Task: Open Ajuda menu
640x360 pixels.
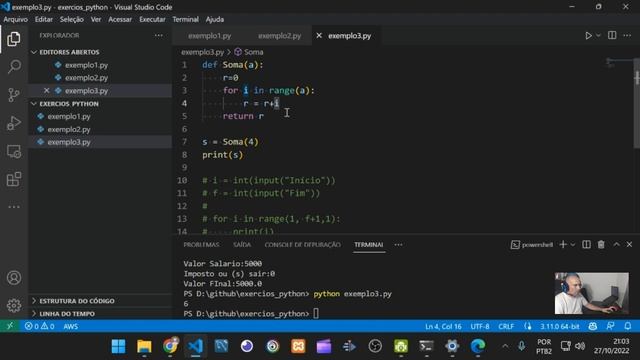Action: [x=215, y=19]
